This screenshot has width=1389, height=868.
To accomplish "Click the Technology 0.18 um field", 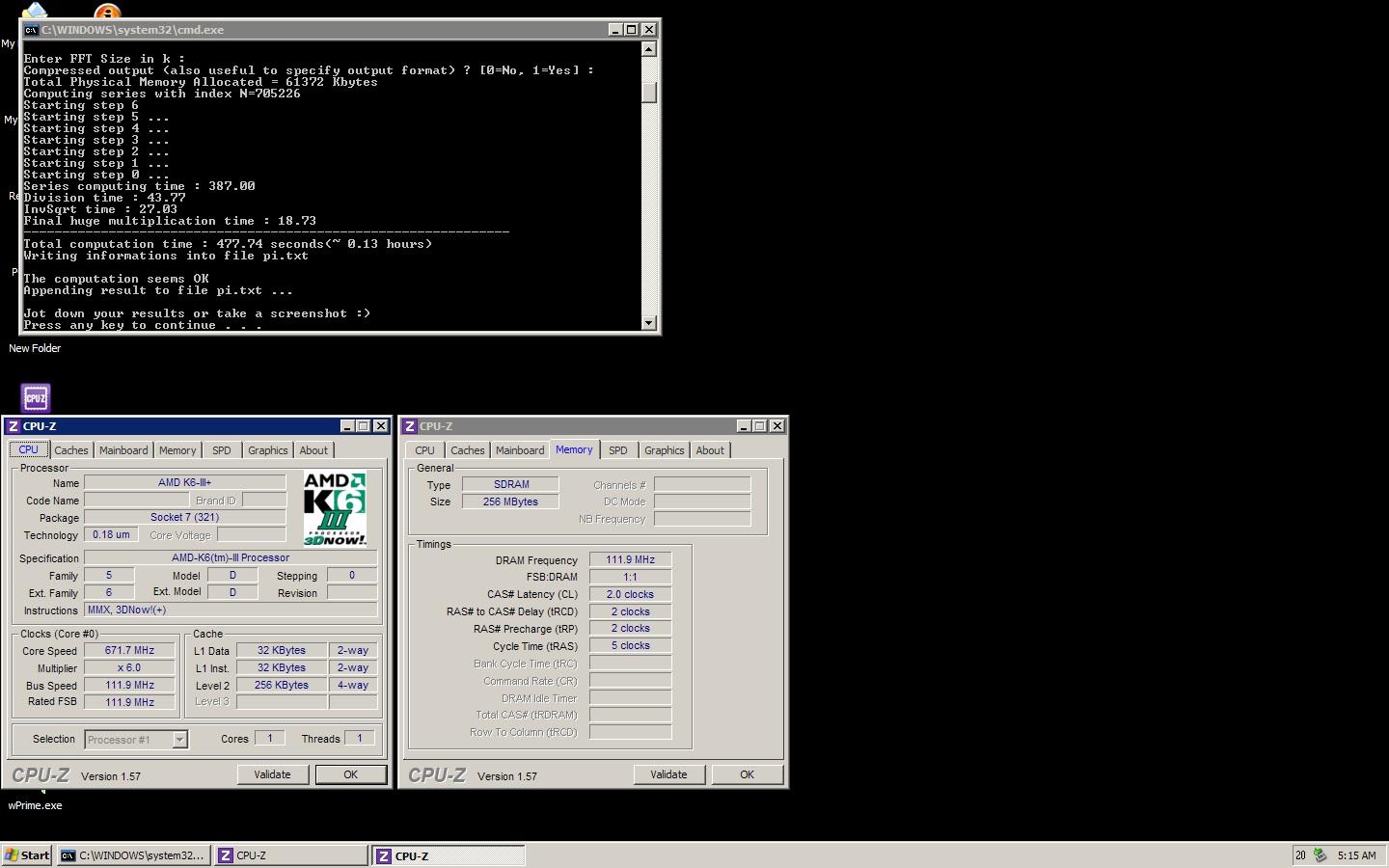I will tap(112, 534).
